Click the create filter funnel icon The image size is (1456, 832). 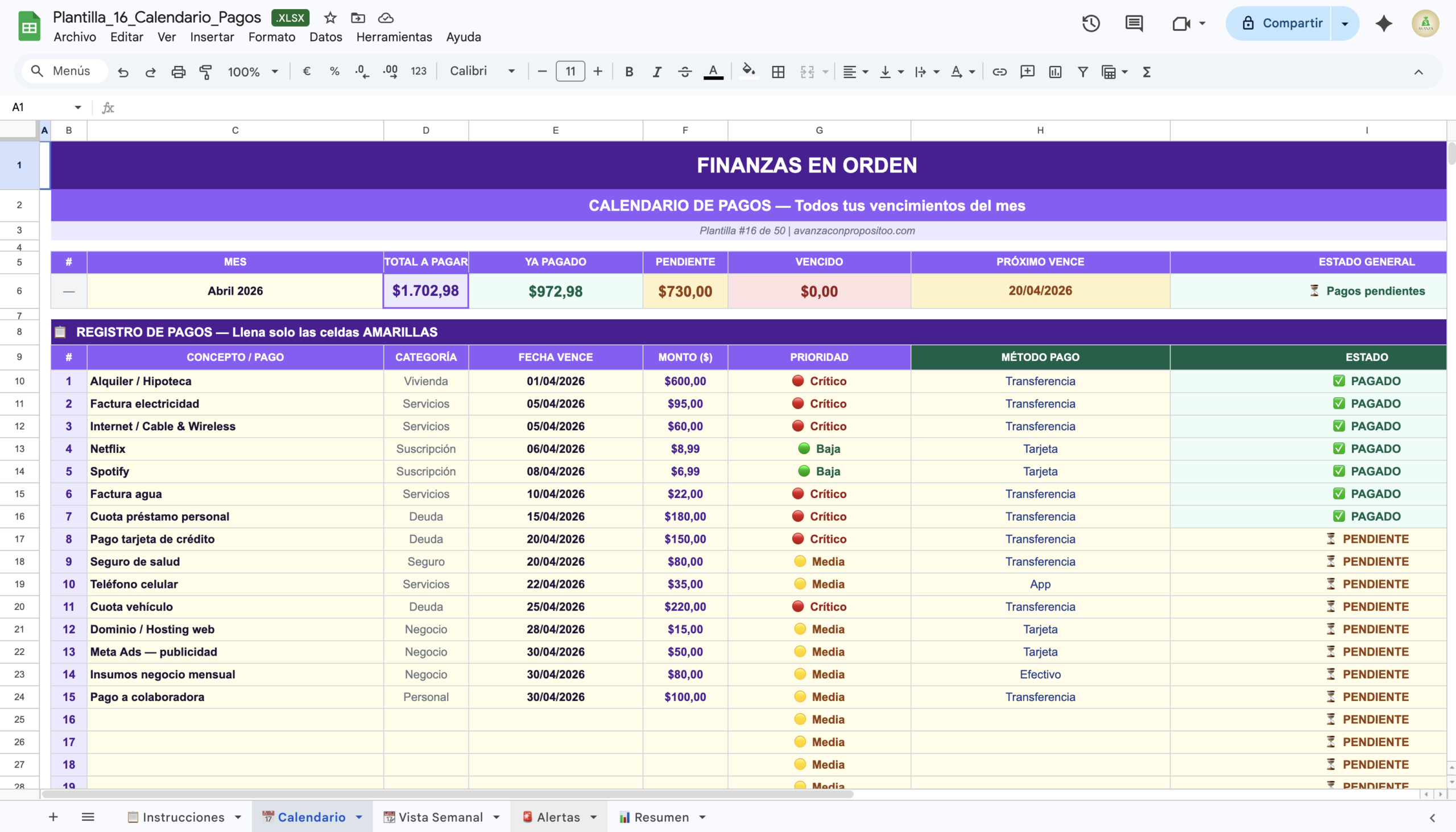[x=1082, y=72]
